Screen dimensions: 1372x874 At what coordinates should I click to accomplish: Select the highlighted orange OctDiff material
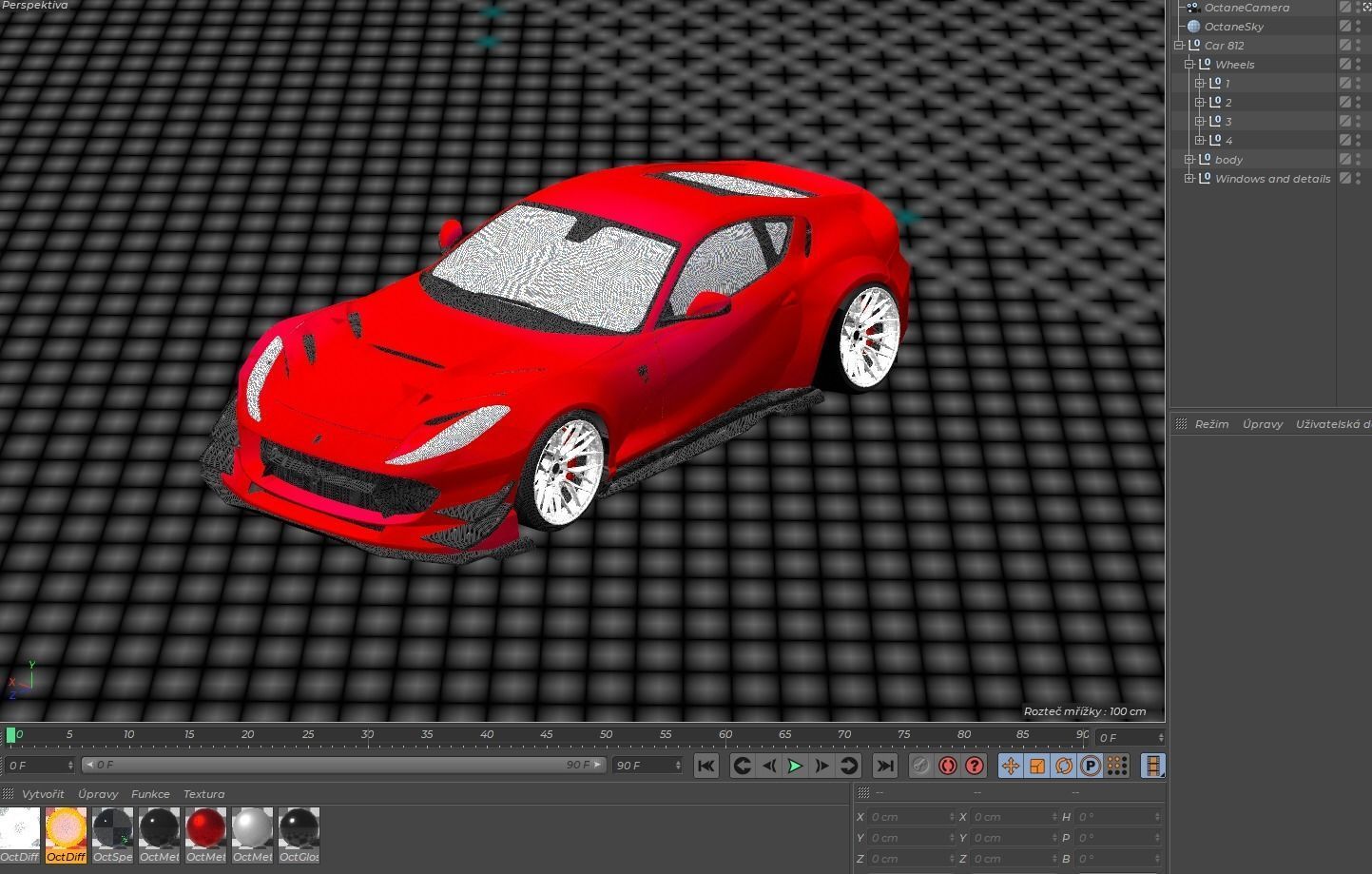pos(66,836)
